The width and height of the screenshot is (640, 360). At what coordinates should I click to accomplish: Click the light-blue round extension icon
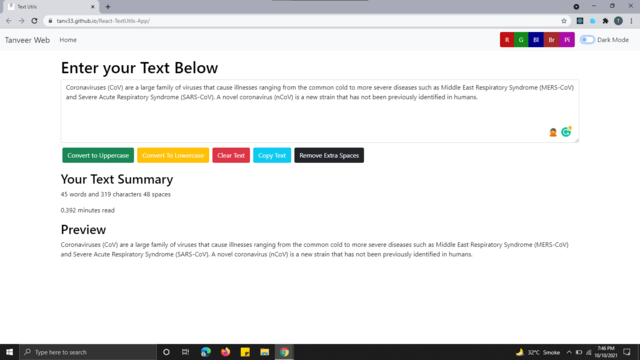pyautogui.click(x=593, y=21)
